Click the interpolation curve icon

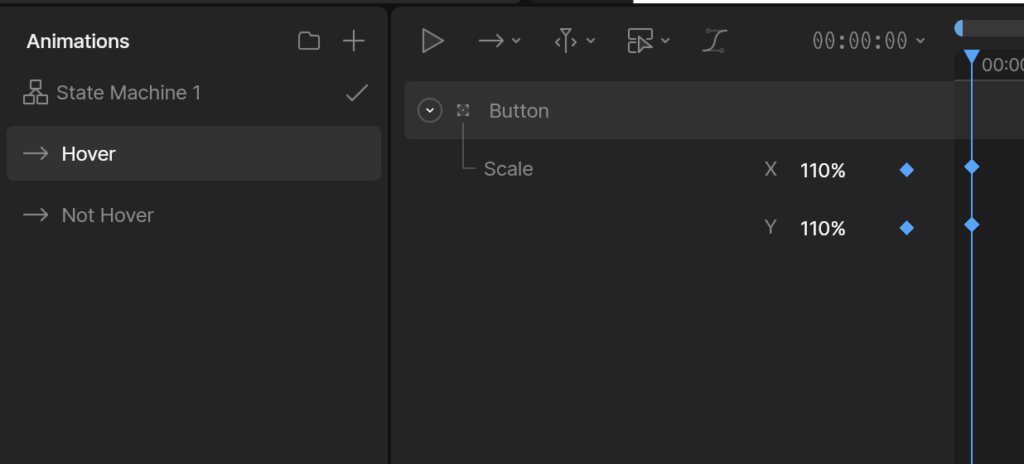(715, 41)
